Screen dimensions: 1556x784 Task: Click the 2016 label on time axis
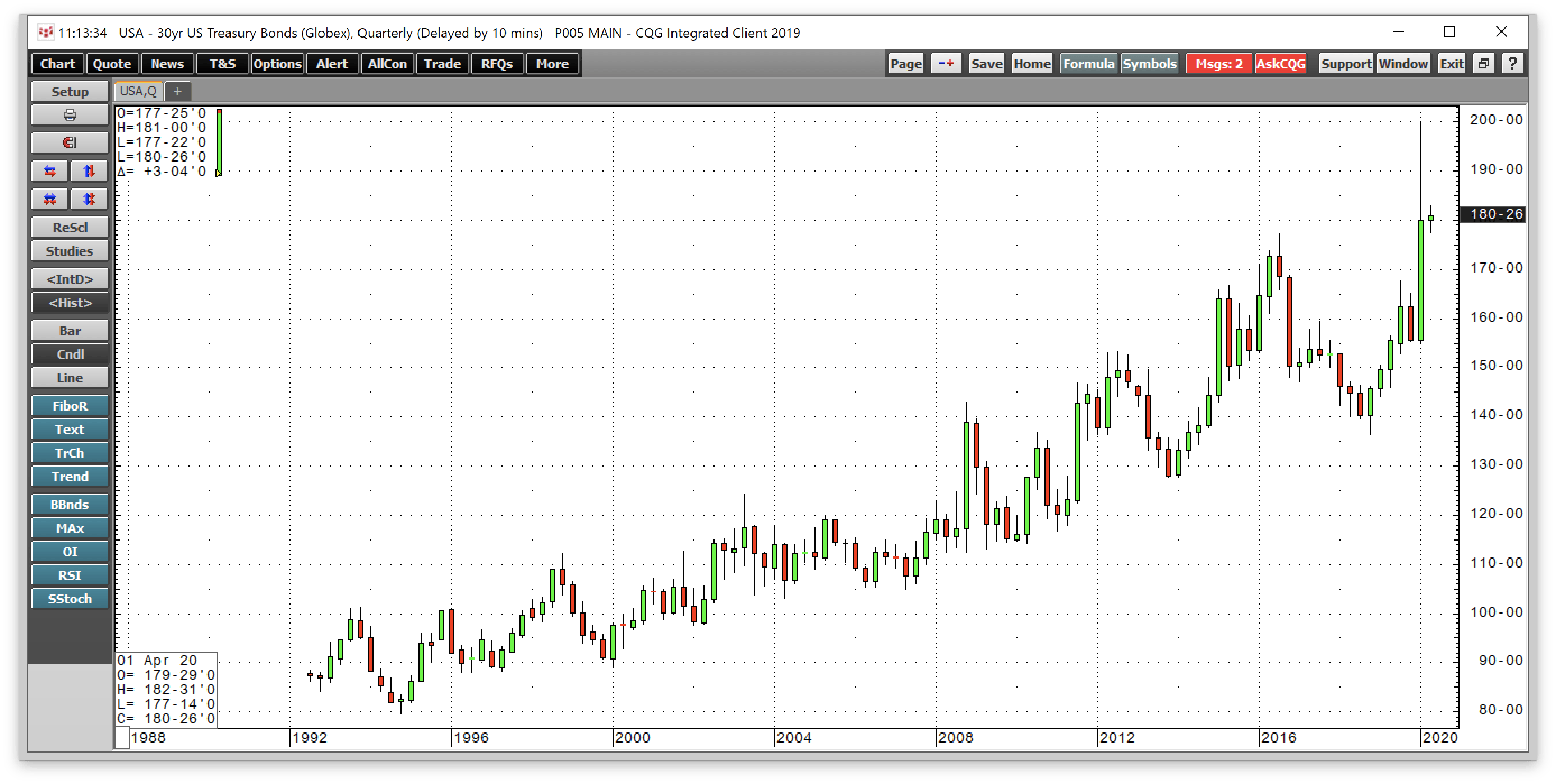[1279, 737]
